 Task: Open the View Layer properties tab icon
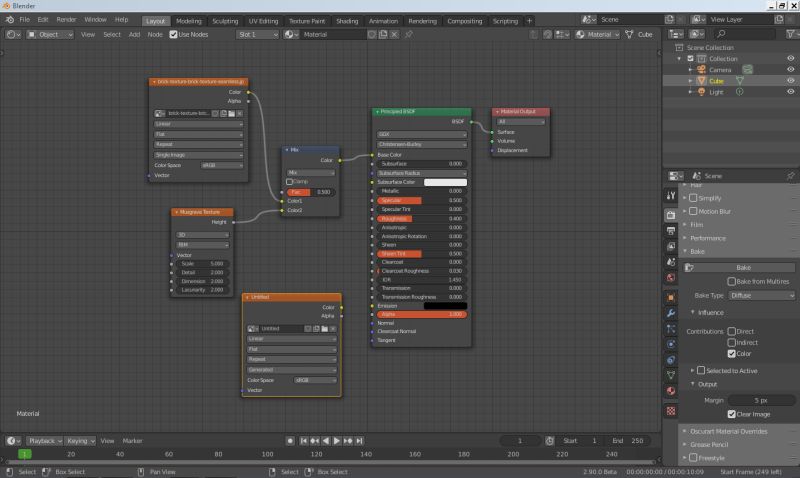671,246
